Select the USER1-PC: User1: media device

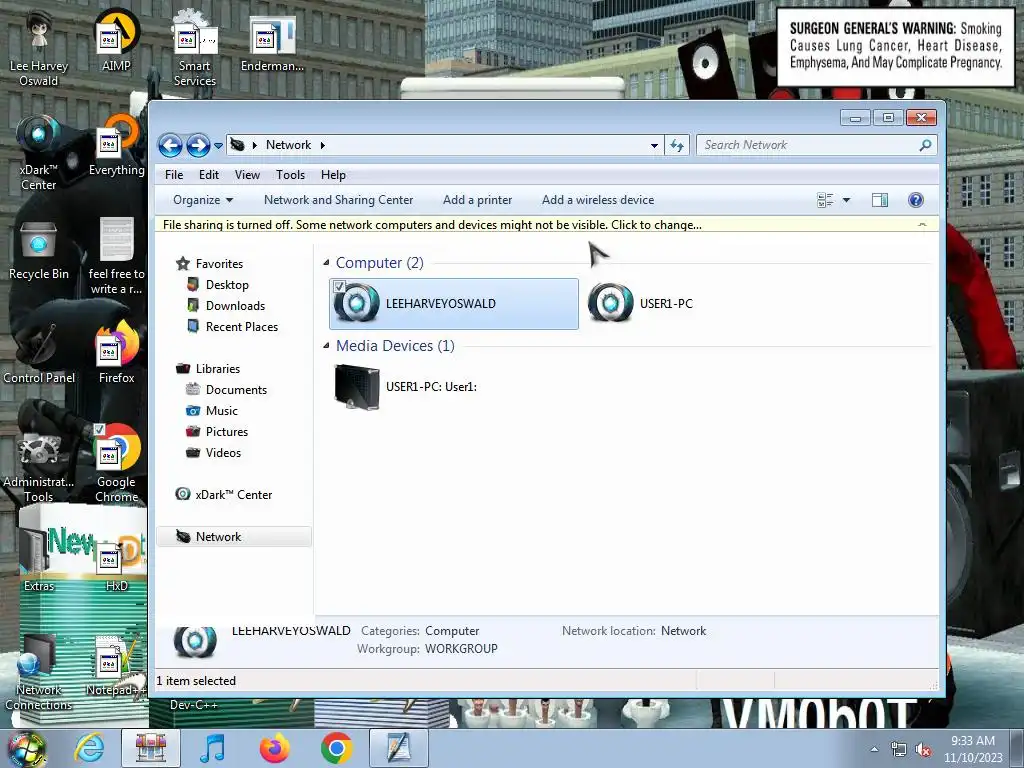(x=406, y=387)
